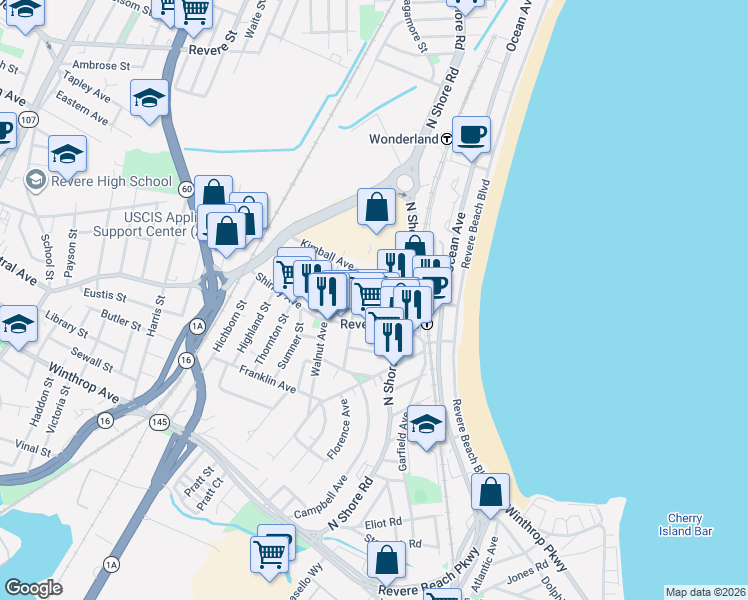
Task: Click the Butler St street label
Action: tap(121, 320)
